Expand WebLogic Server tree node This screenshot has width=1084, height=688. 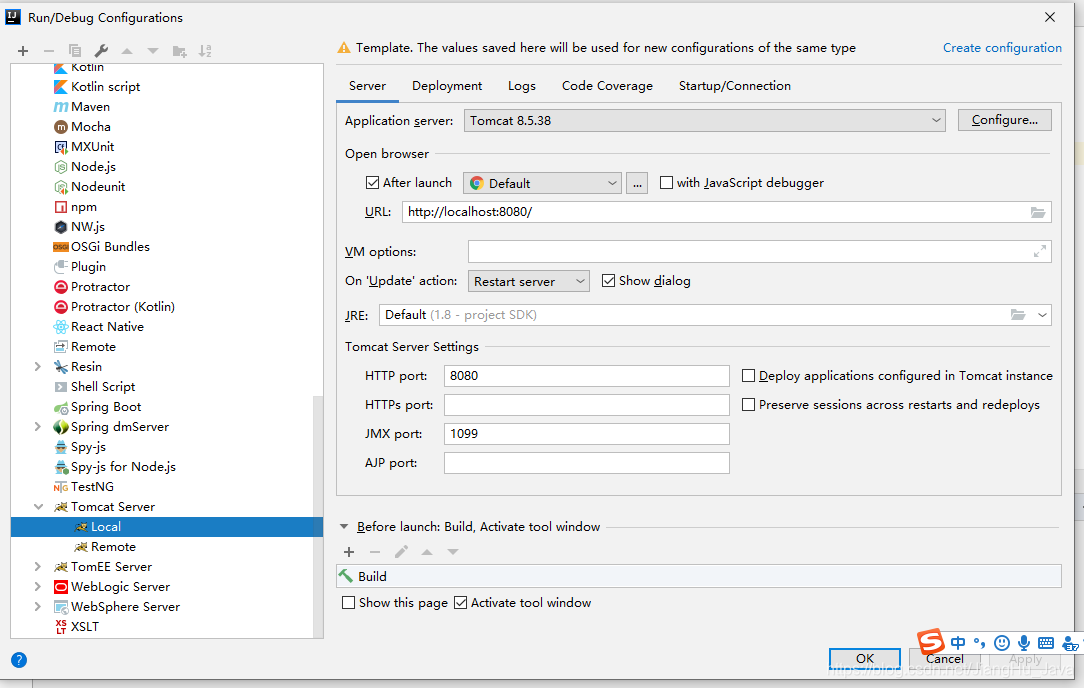coord(38,586)
